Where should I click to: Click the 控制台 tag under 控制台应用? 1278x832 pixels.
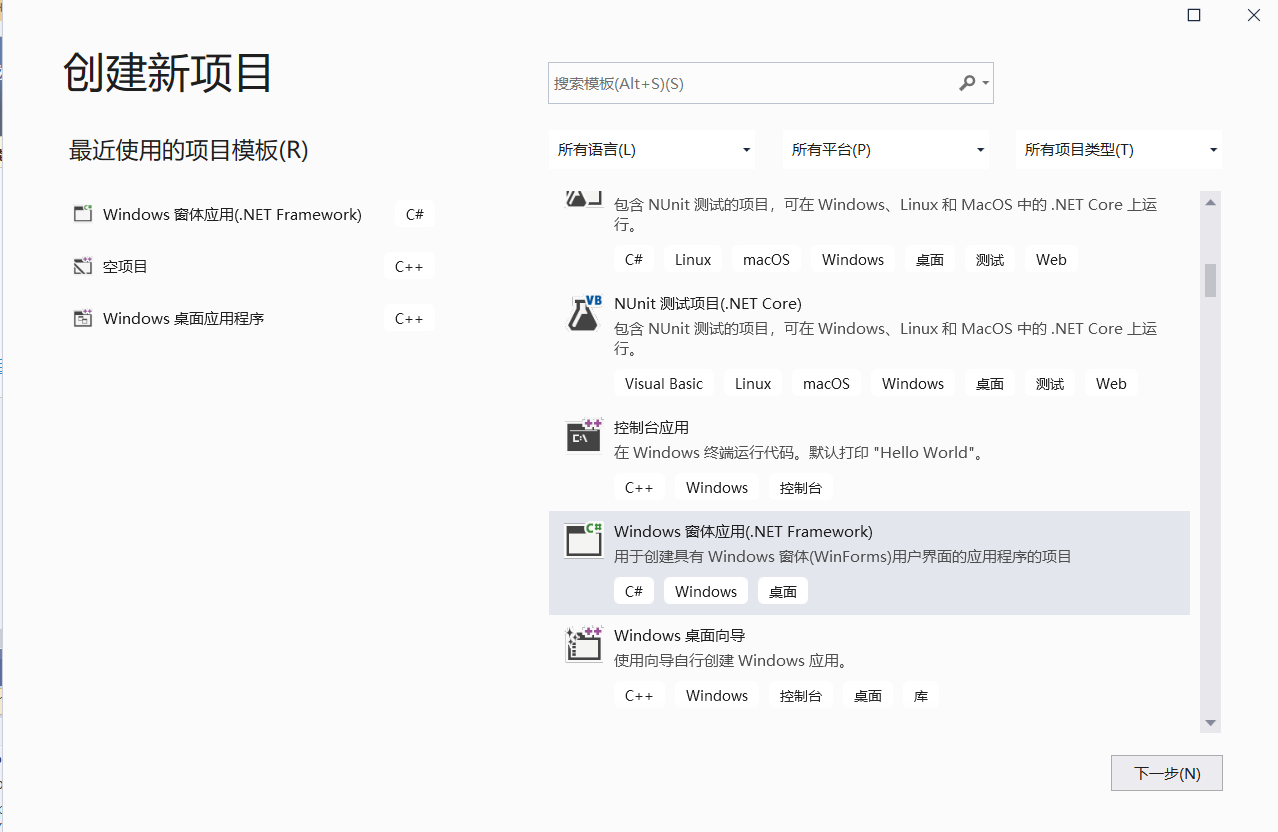[x=801, y=487]
